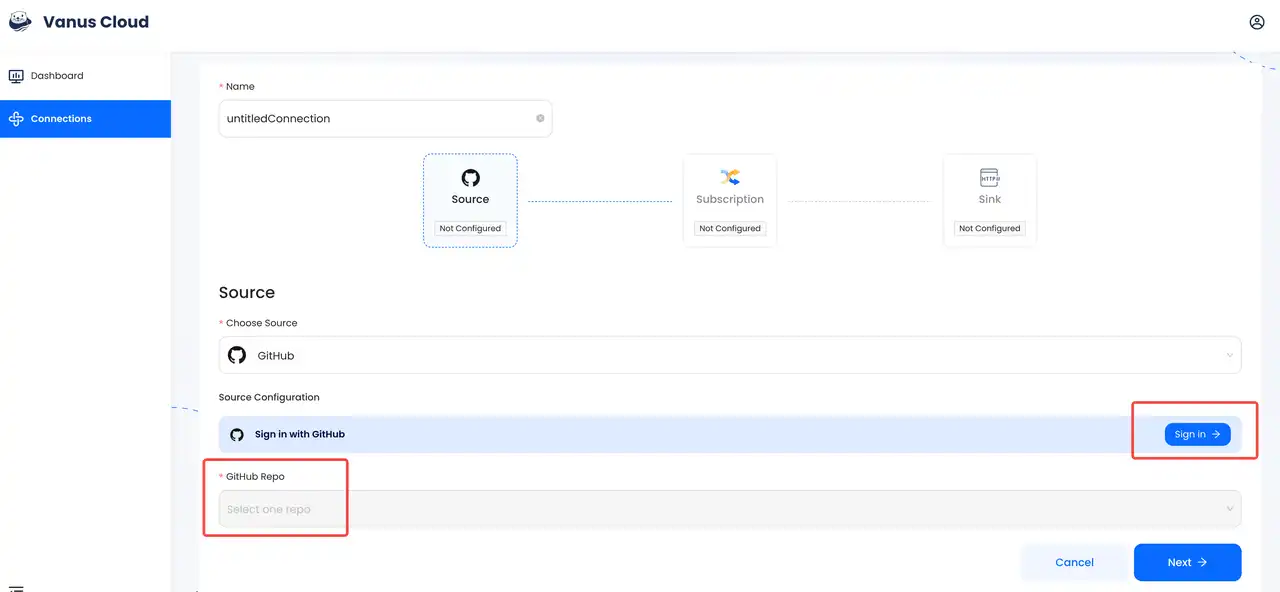Click the GitHub logo in Choose Source field
Viewport: 1280px width, 592px height.
[x=237, y=355]
